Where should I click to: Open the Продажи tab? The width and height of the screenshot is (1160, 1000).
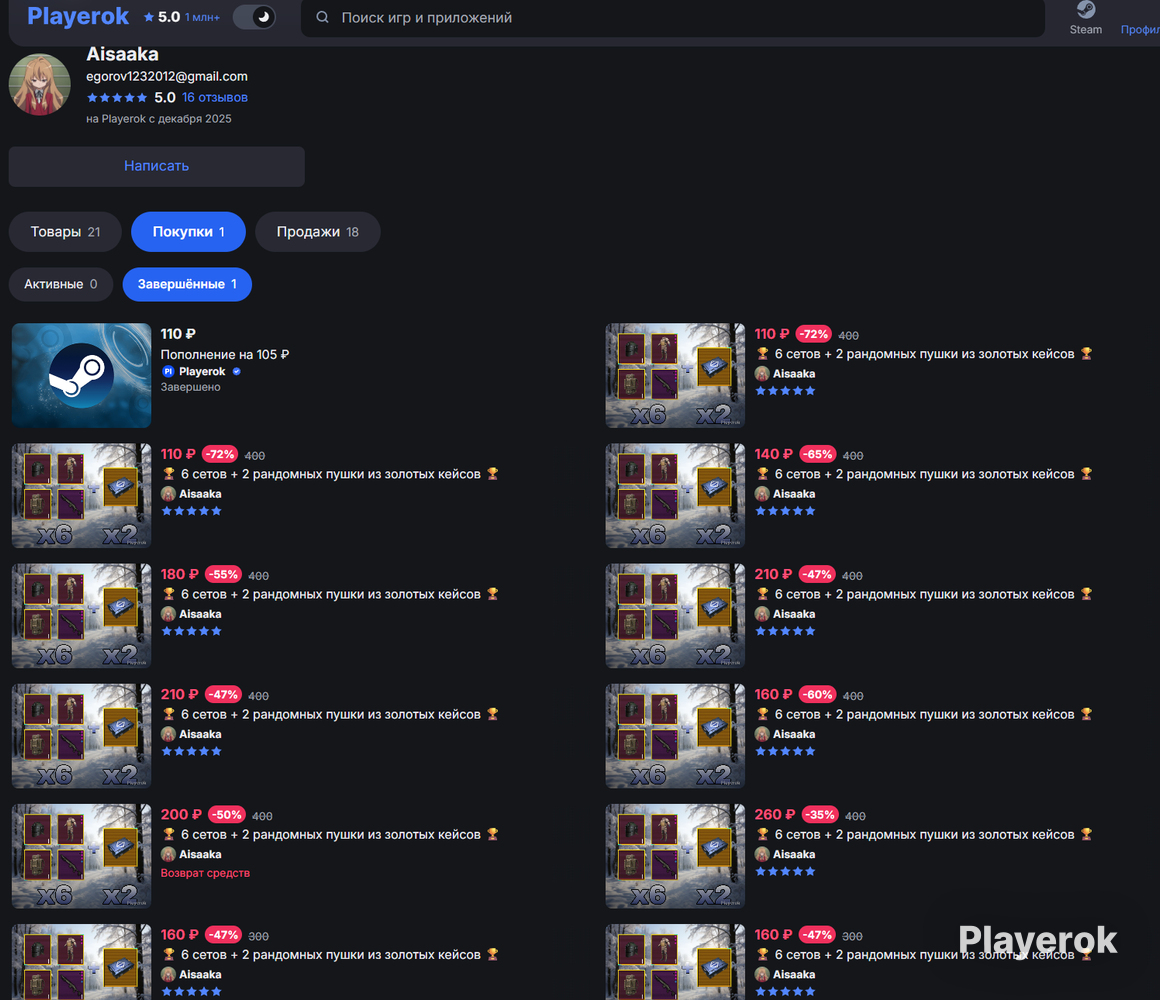(x=317, y=232)
